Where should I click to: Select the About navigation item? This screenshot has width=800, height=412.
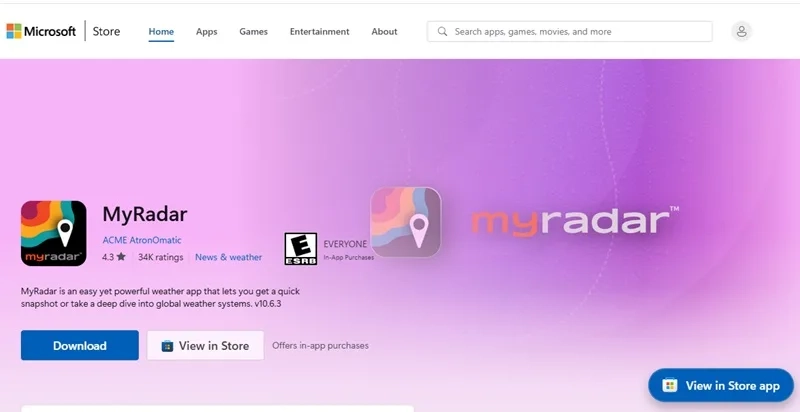coord(384,32)
